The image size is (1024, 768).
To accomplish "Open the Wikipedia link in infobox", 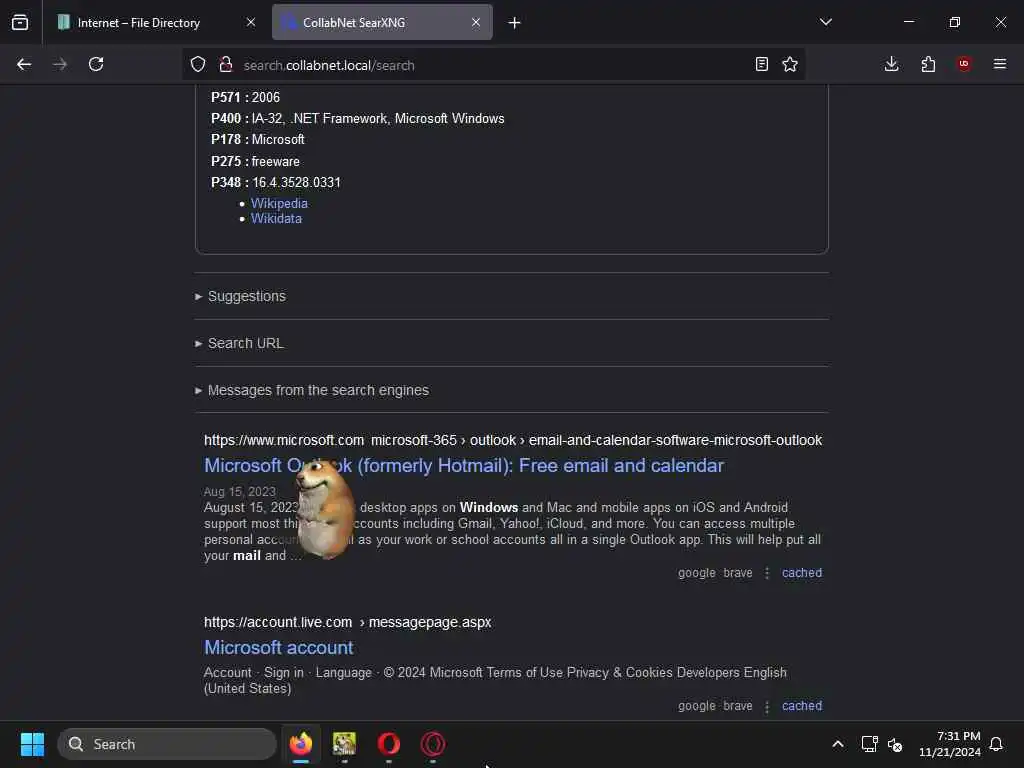I will coord(279,203).
